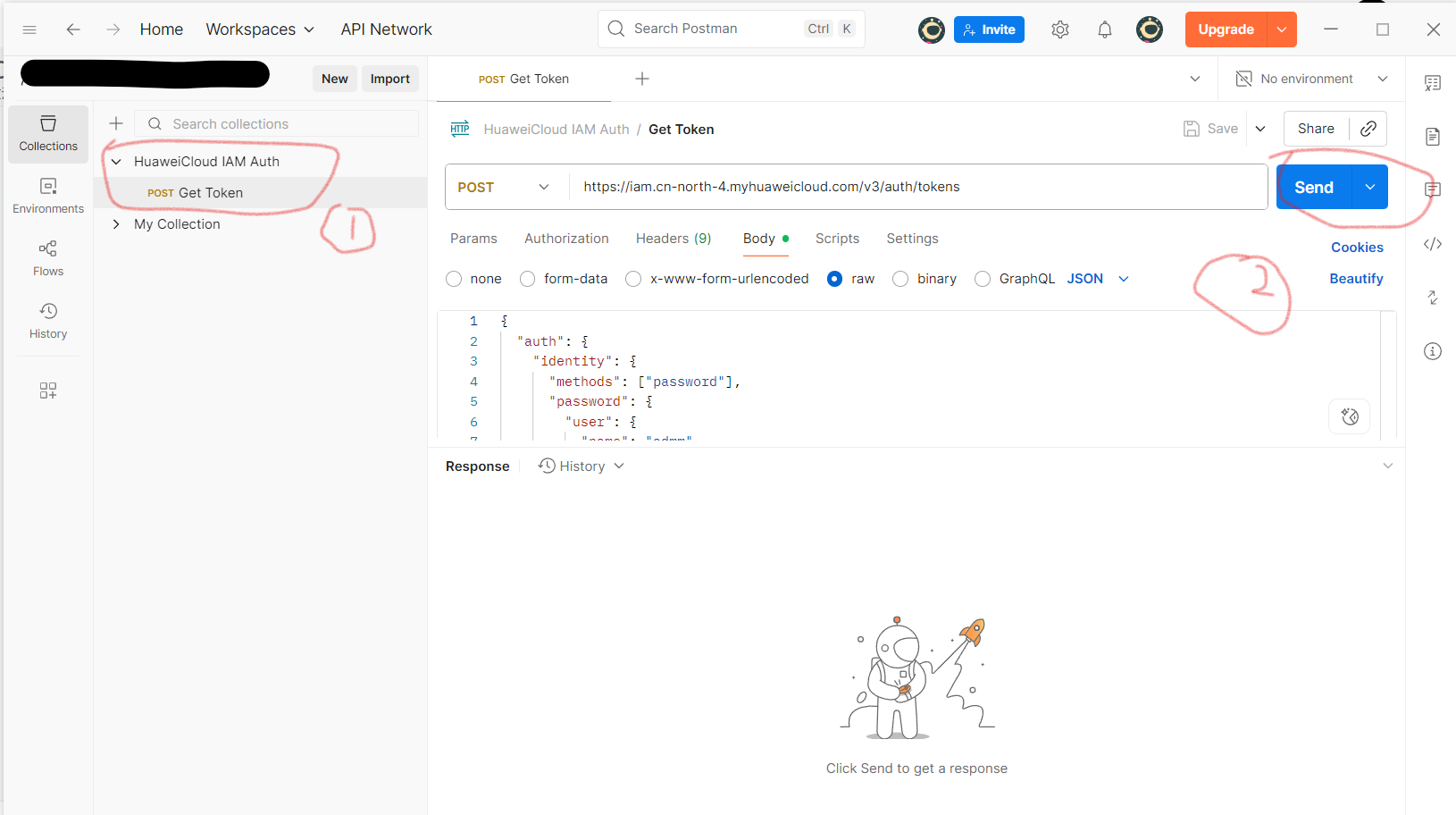Open the request info icon
1456x815 pixels.
pos(1433,351)
